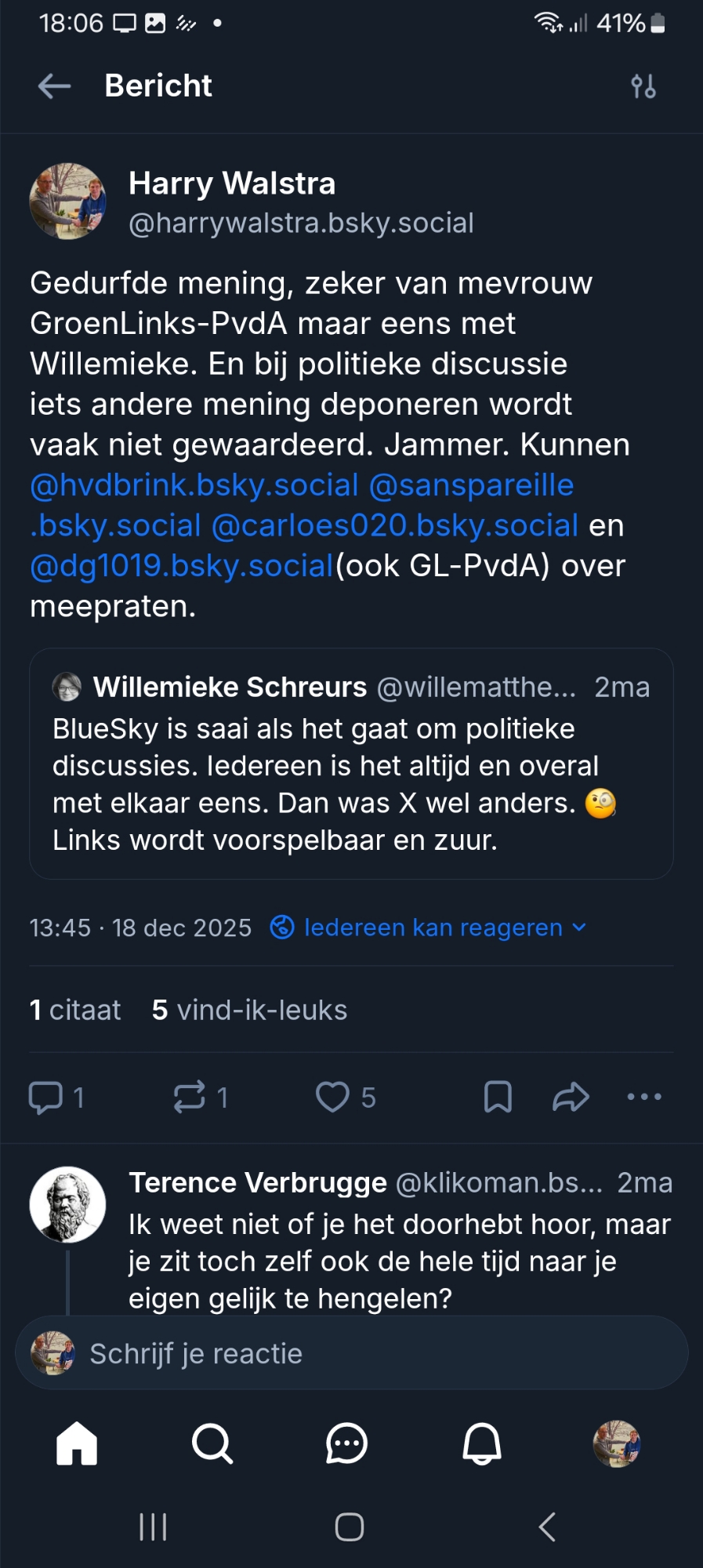Open the three-dots post menu
This screenshot has height=1568, width=703.
[644, 1097]
